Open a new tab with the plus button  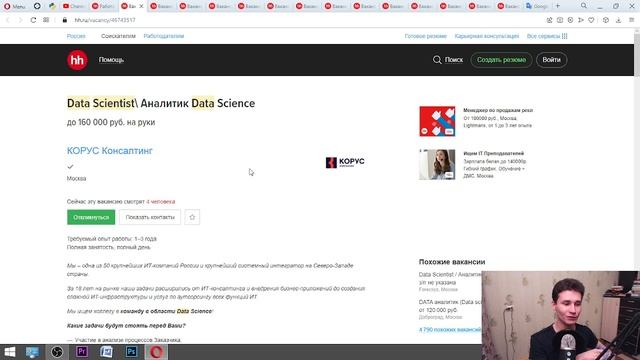[x=558, y=6]
